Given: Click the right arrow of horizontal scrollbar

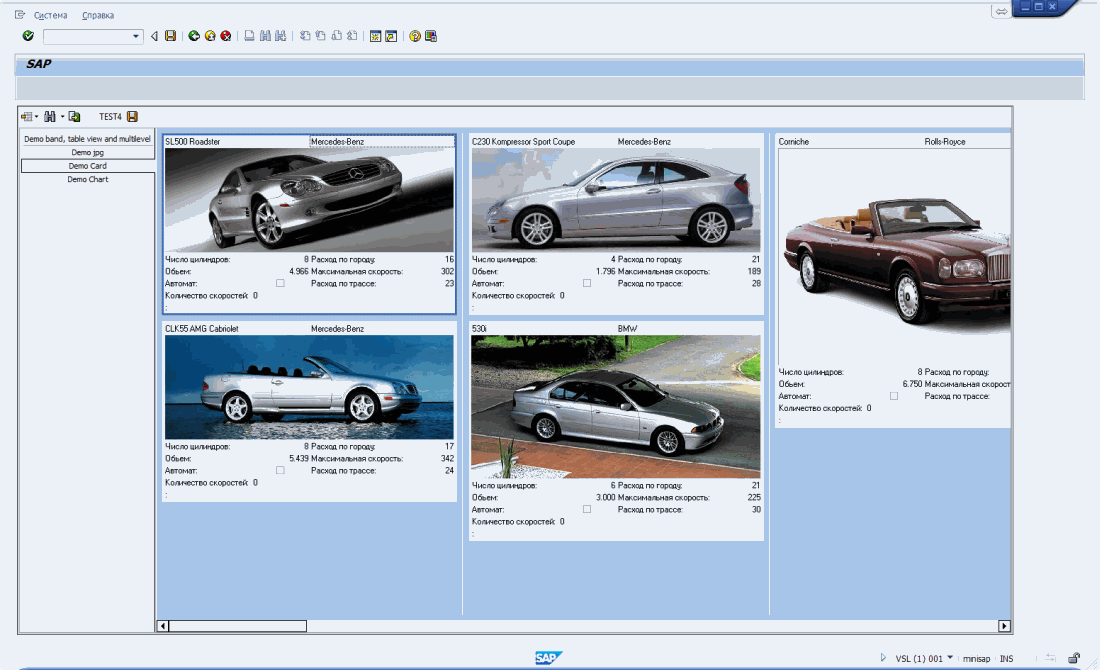Looking at the screenshot, I should 1005,626.
